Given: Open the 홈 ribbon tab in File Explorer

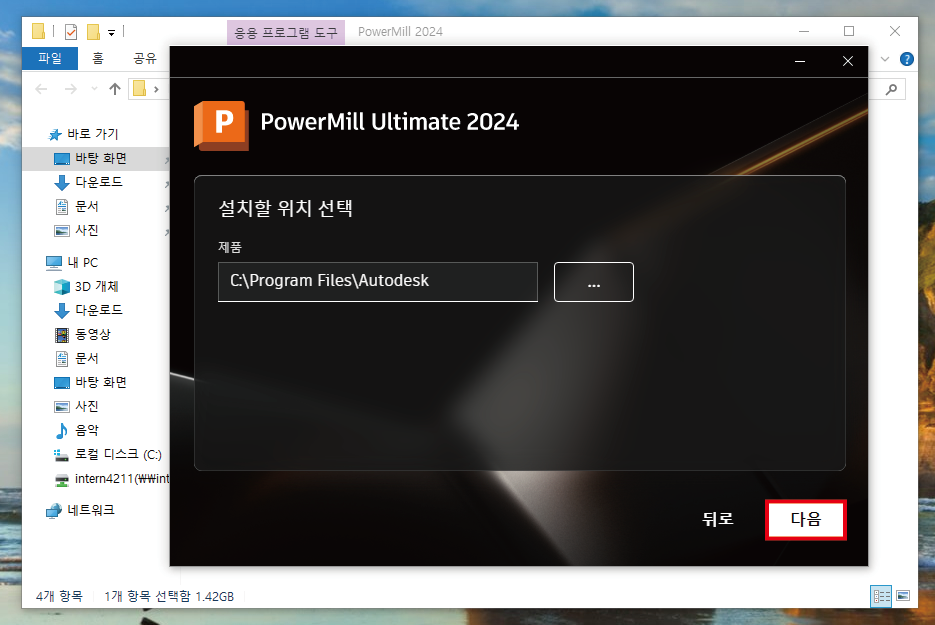Looking at the screenshot, I should tap(98, 58).
